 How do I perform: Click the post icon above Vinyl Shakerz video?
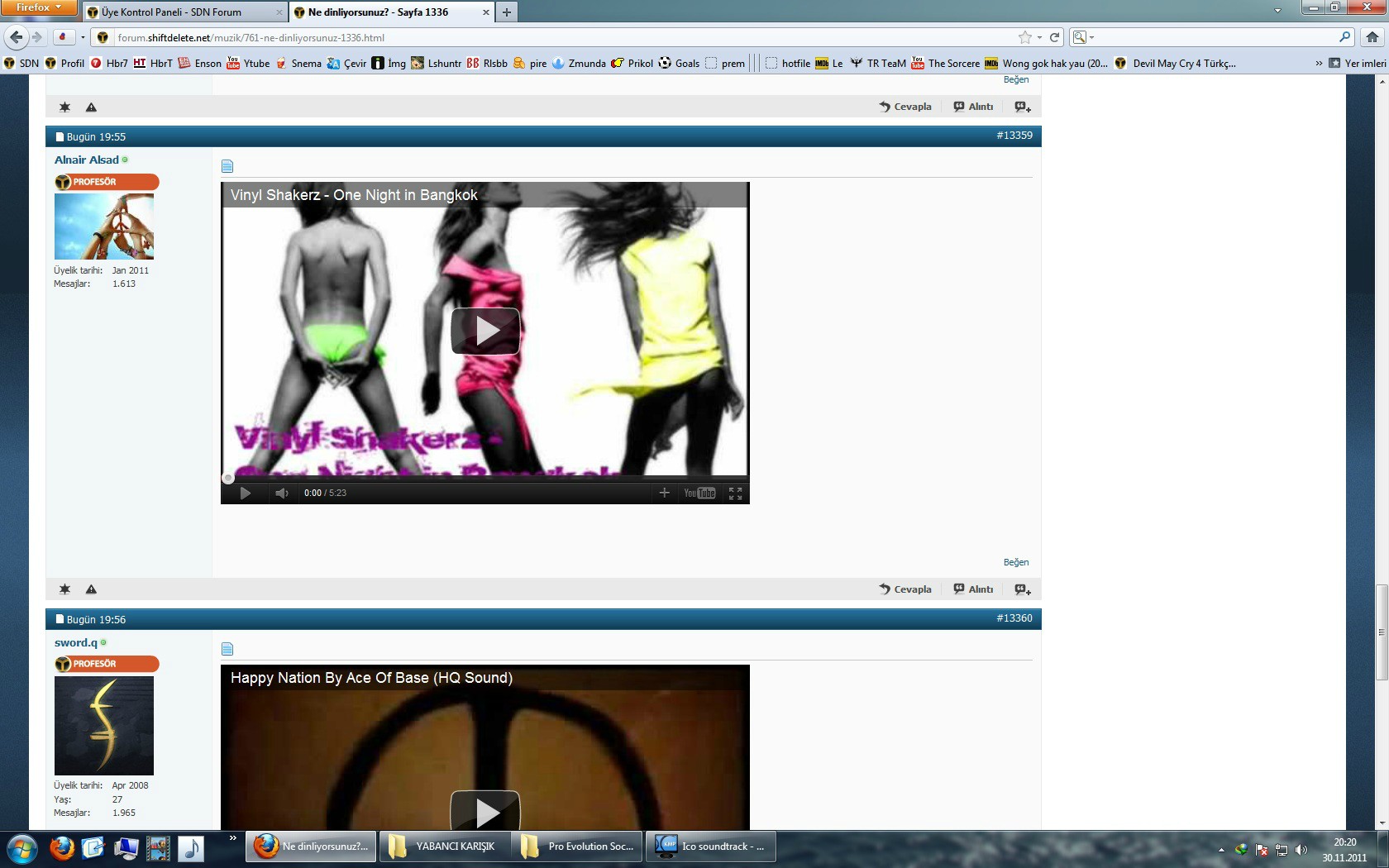[227, 166]
